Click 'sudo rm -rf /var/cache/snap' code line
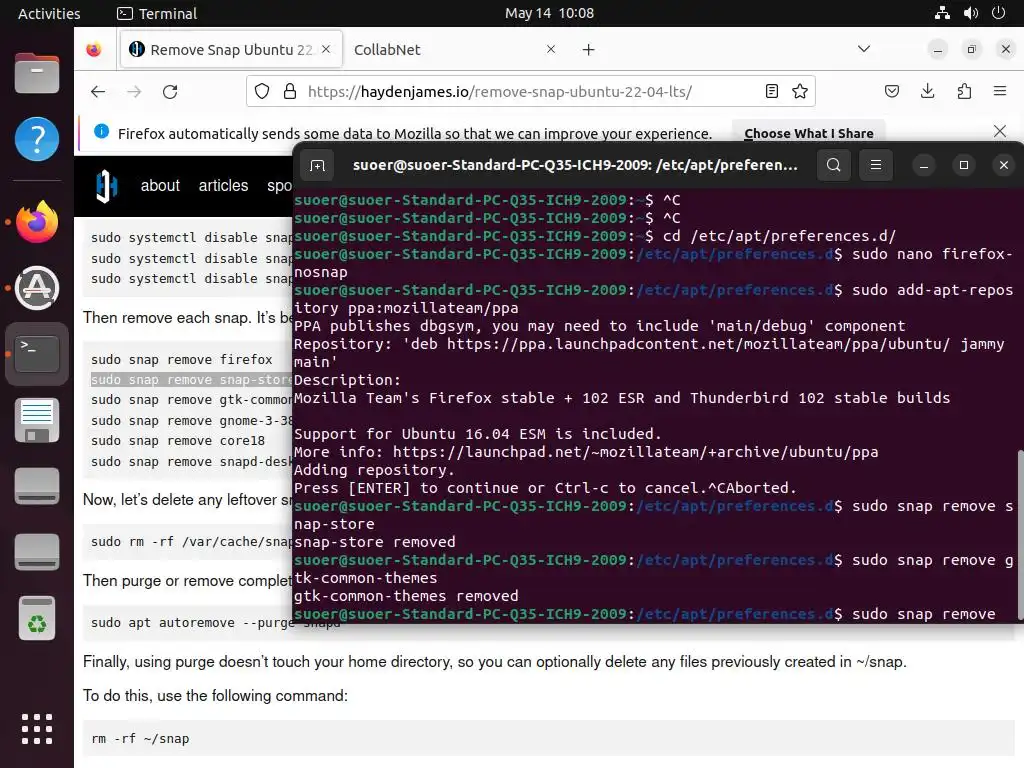 pyautogui.click(x=191, y=541)
